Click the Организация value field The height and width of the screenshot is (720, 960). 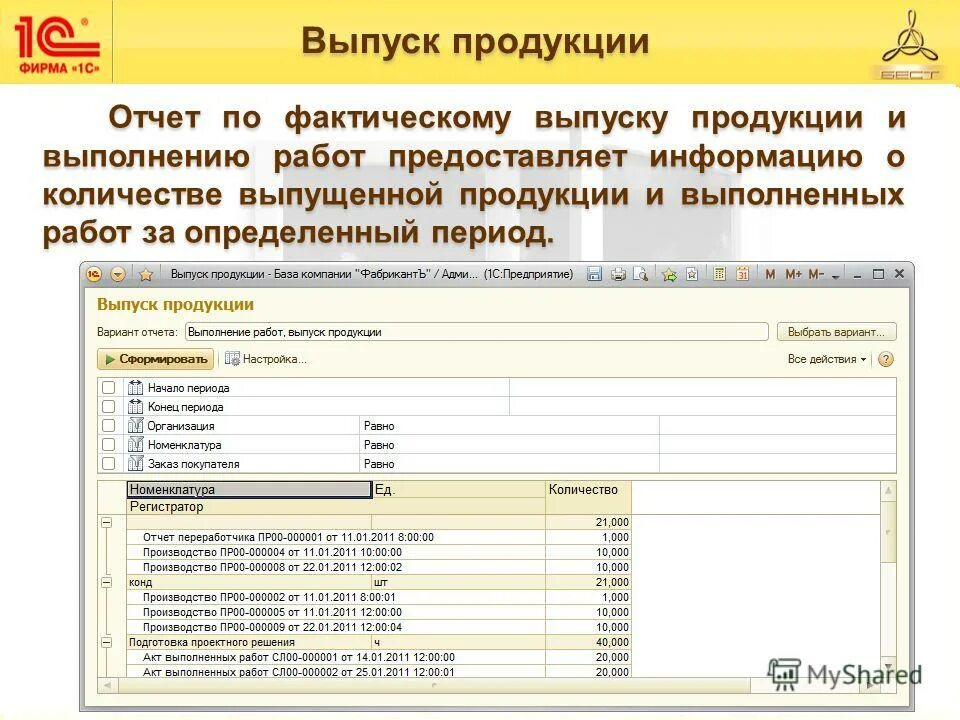(x=778, y=426)
